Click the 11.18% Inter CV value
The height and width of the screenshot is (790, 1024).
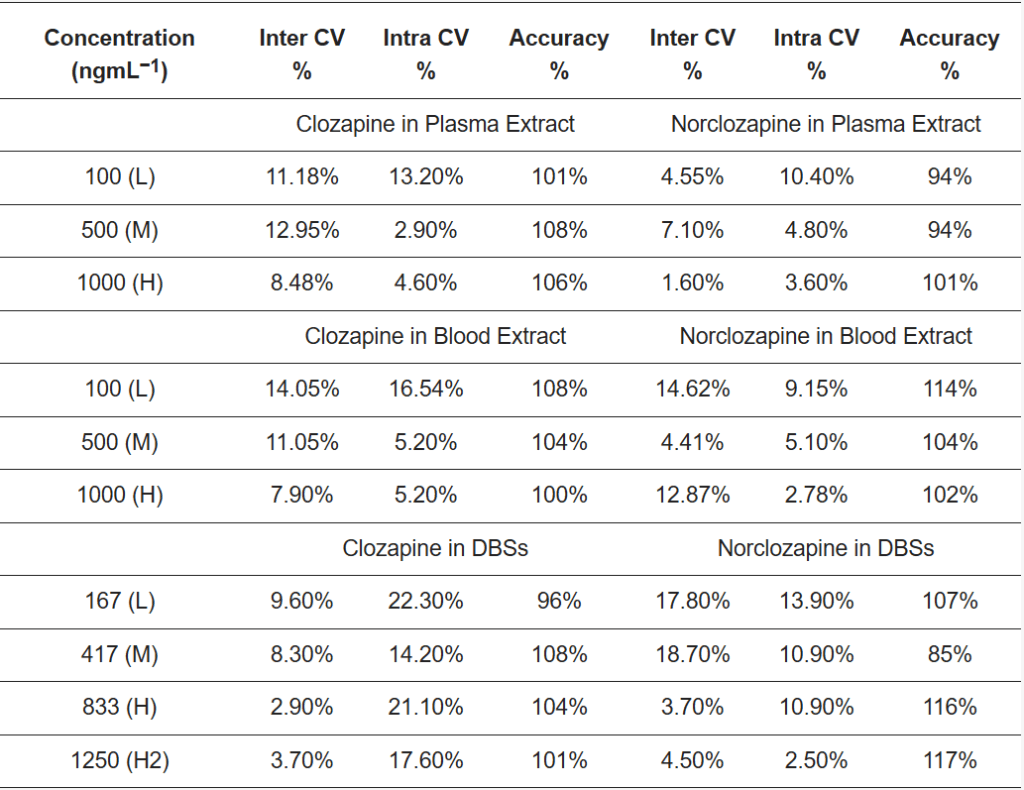coord(302,177)
